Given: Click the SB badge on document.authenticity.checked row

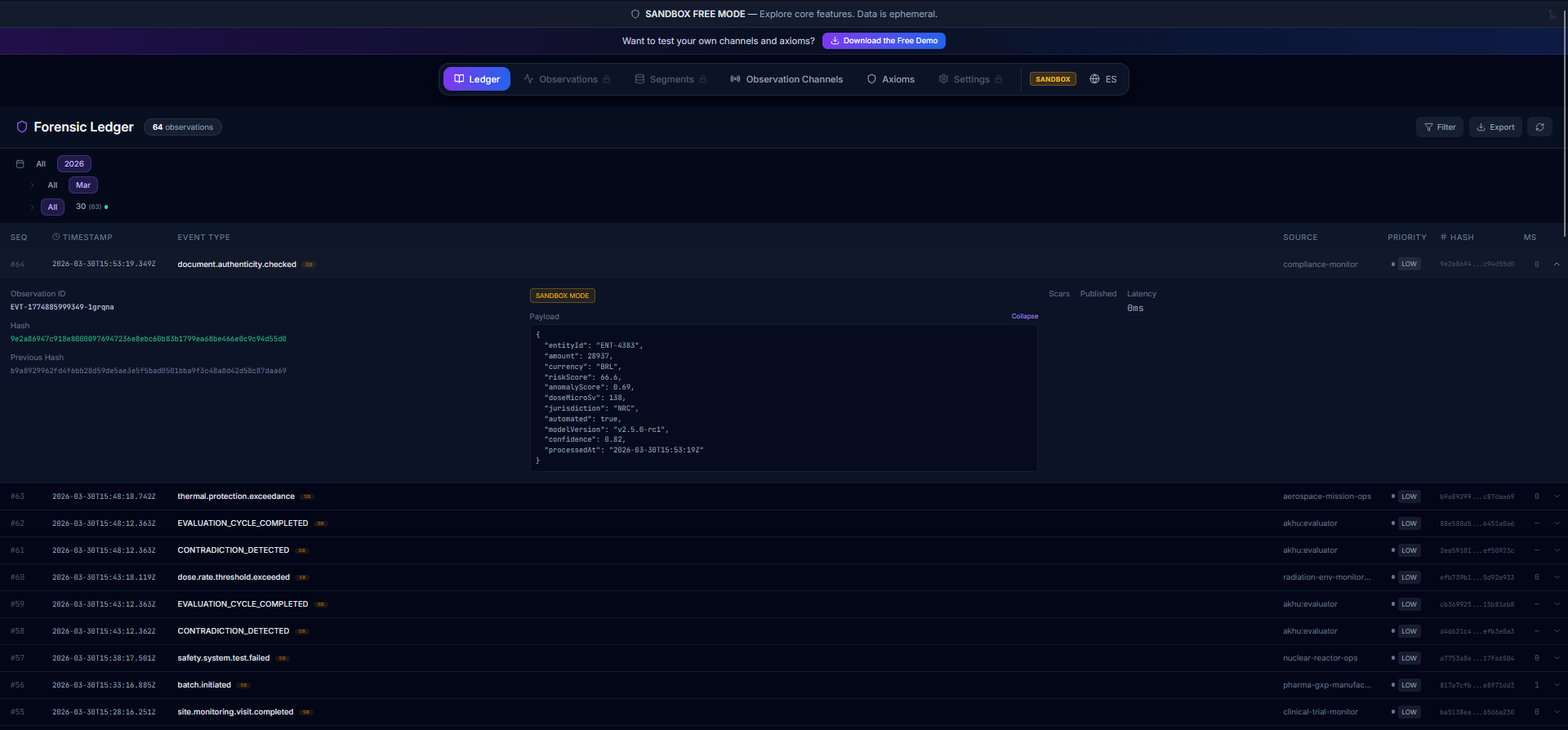Looking at the screenshot, I should click(309, 265).
